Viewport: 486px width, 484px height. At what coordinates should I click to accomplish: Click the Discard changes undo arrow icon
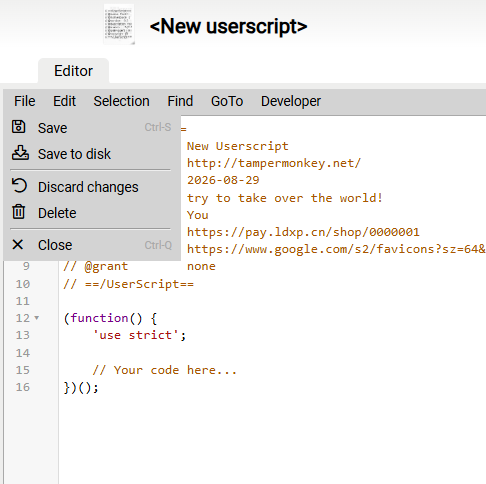19,186
